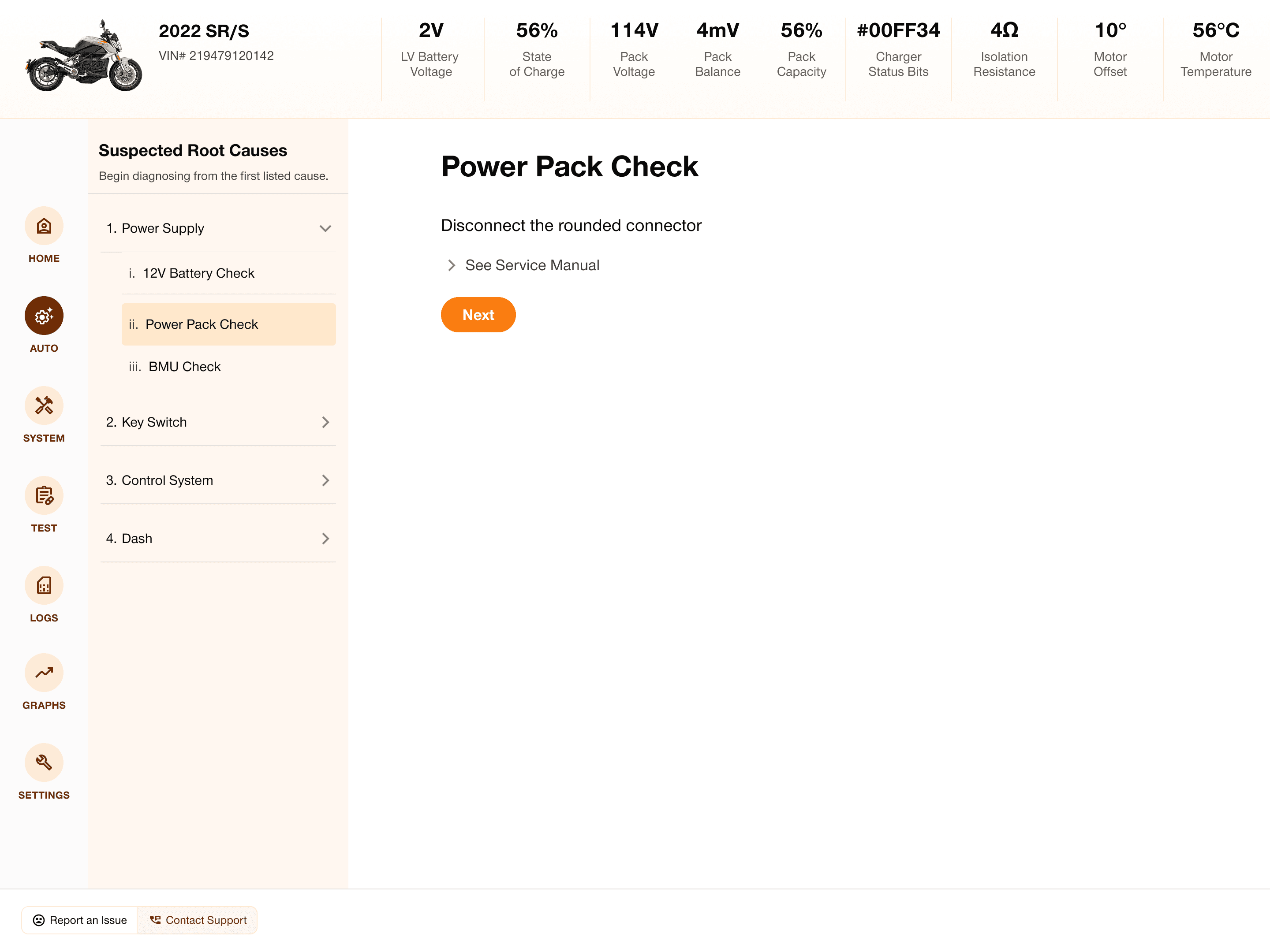Expand the Control System root cause
This screenshot has width=1270, height=952.
tap(325, 480)
